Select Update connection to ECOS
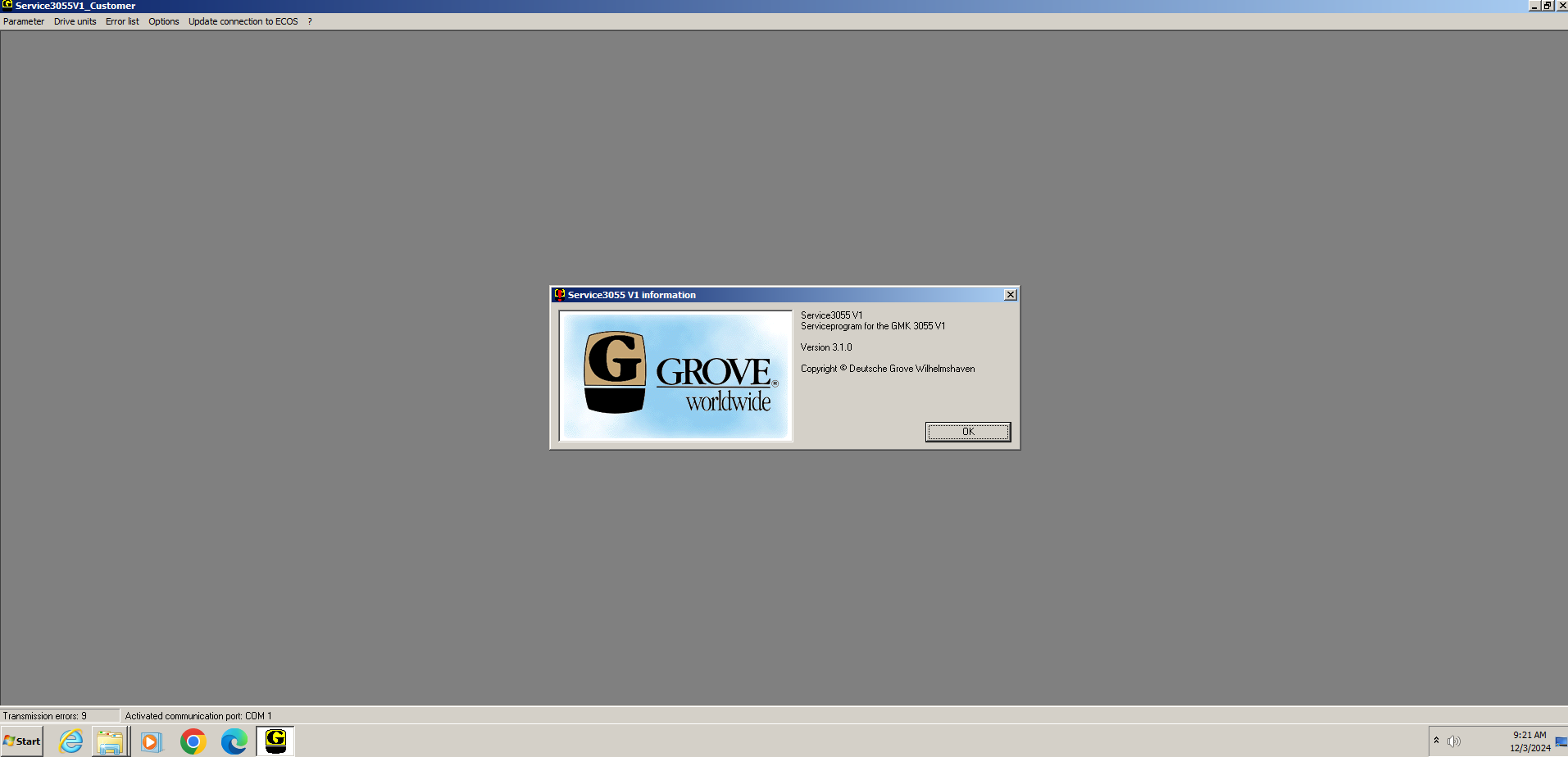This screenshot has height=757, width=1568. (243, 21)
